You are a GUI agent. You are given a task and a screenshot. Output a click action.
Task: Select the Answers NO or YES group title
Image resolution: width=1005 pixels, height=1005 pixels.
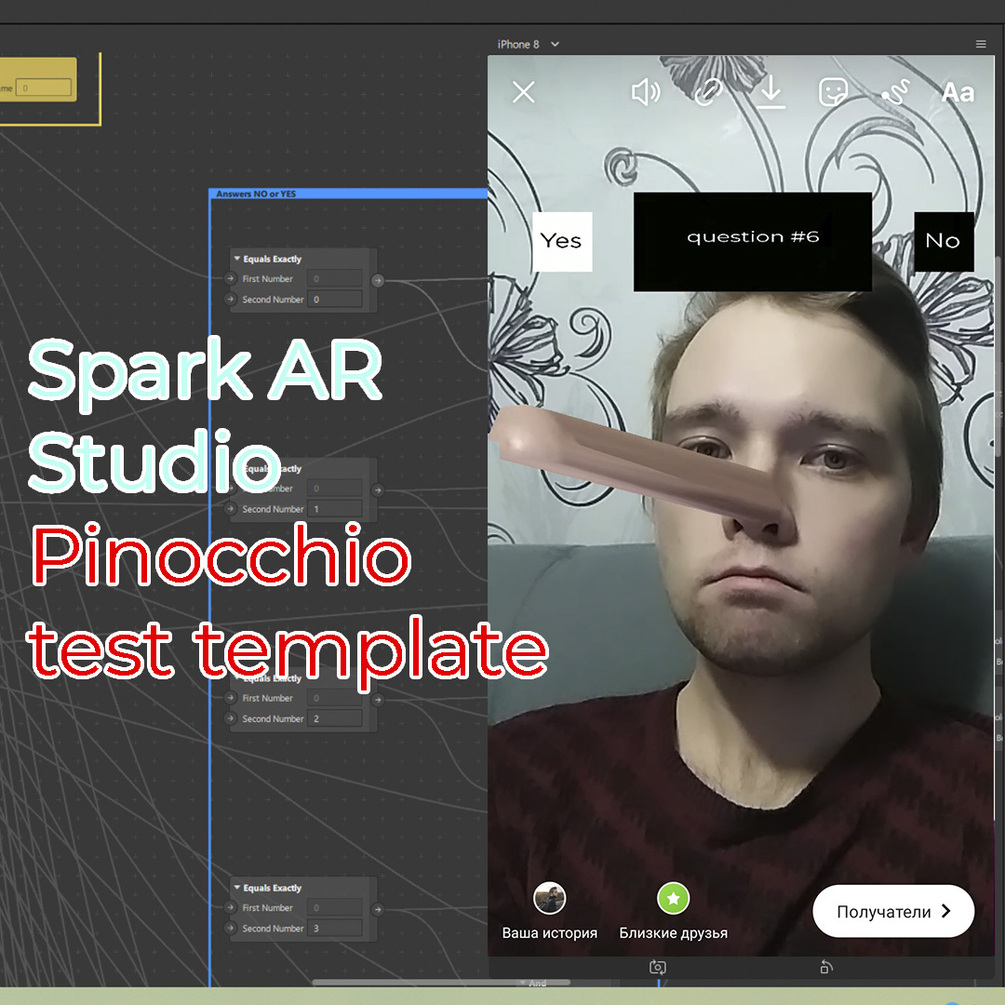pos(256,194)
